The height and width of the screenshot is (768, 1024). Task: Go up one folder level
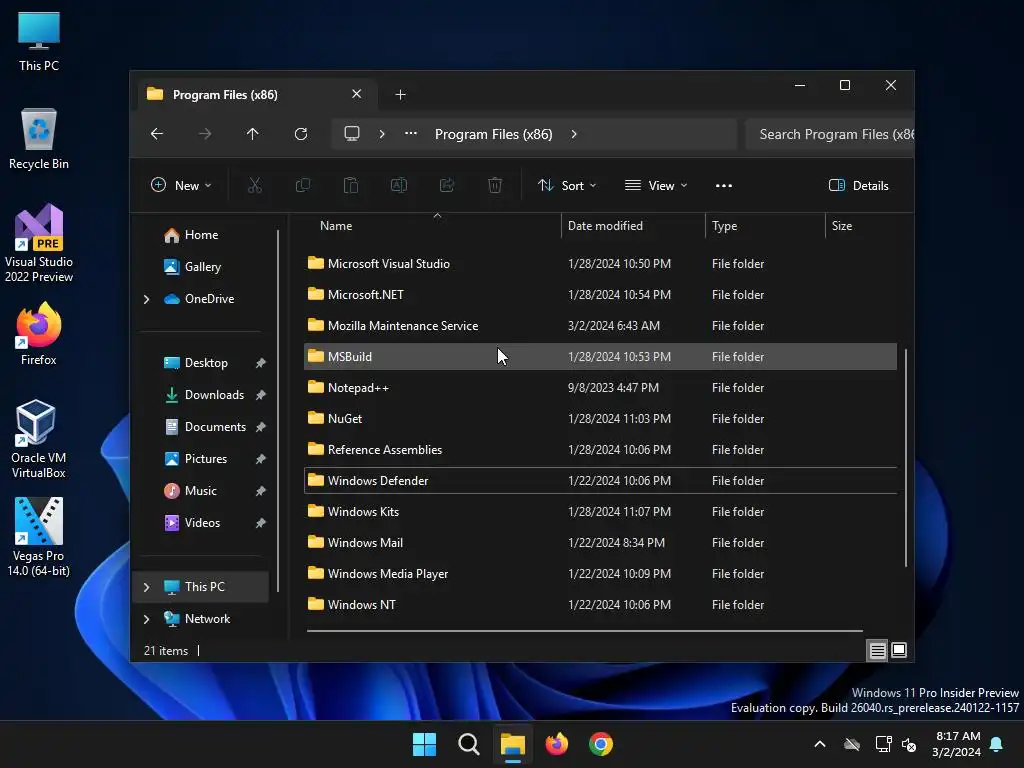[x=253, y=134]
